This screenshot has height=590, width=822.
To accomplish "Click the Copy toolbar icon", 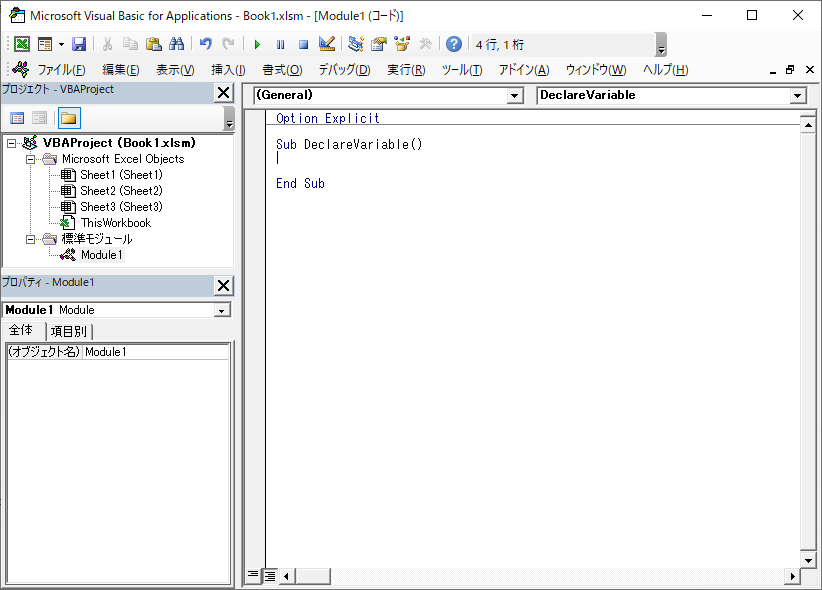I will click(130, 44).
